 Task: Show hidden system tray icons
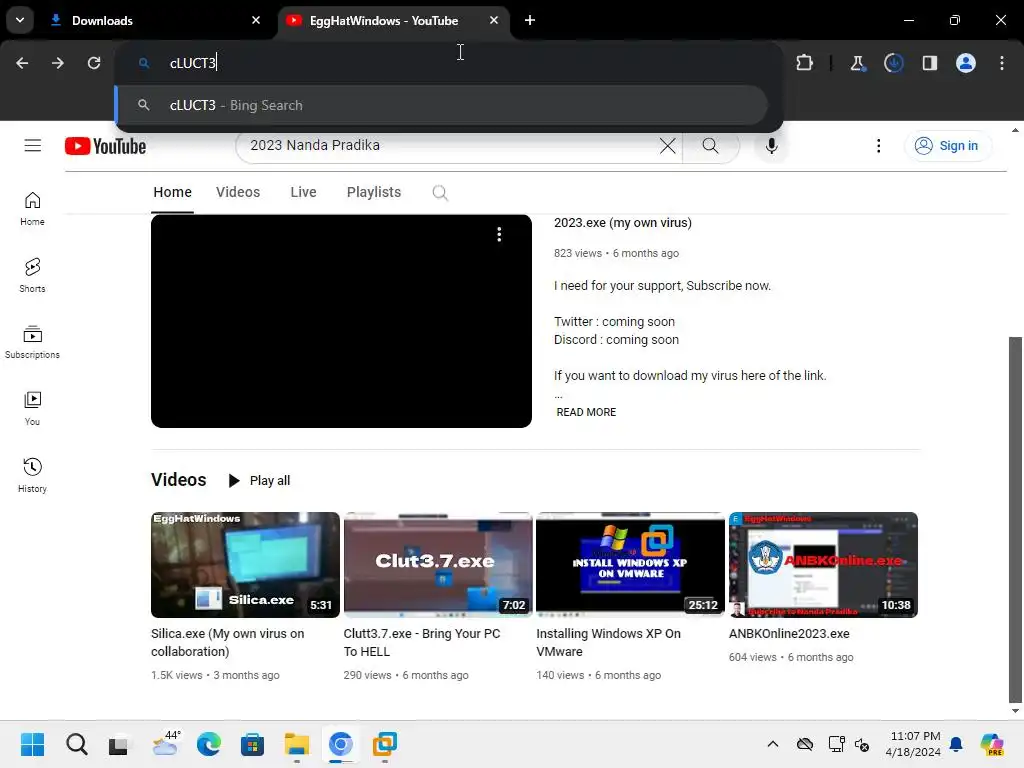point(773,744)
